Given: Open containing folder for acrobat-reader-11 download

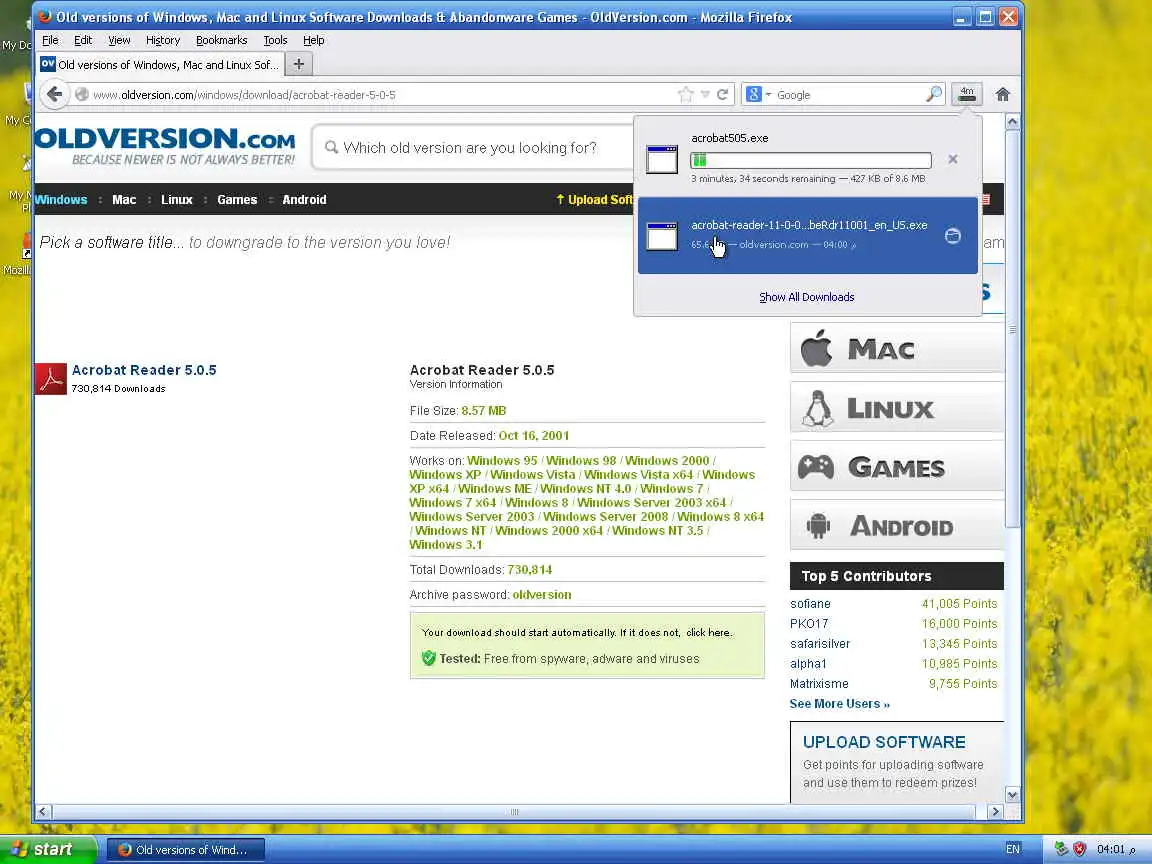Looking at the screenshot, I should click(952, 236).
